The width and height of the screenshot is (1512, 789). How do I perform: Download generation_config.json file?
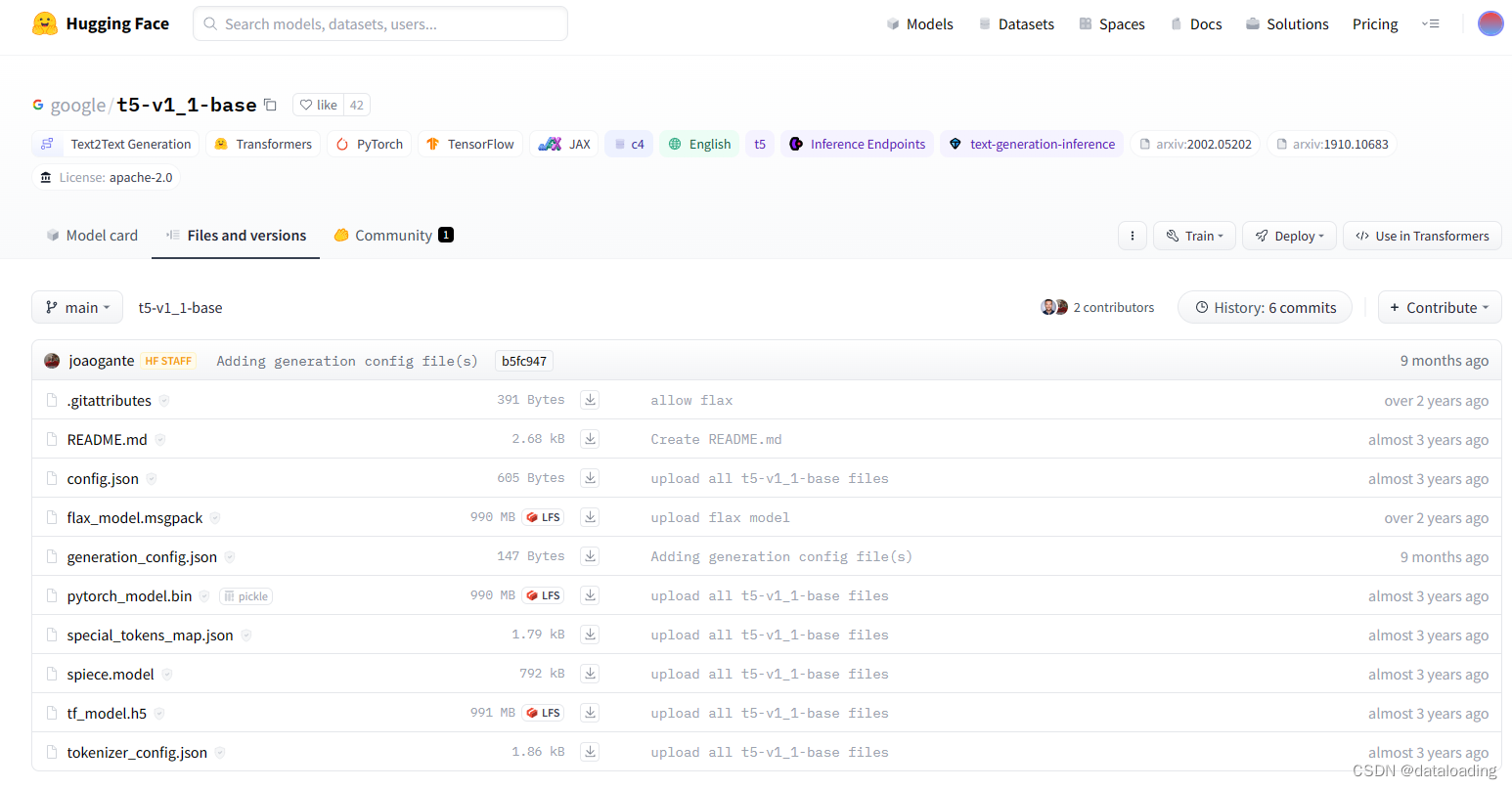(590, 555)
